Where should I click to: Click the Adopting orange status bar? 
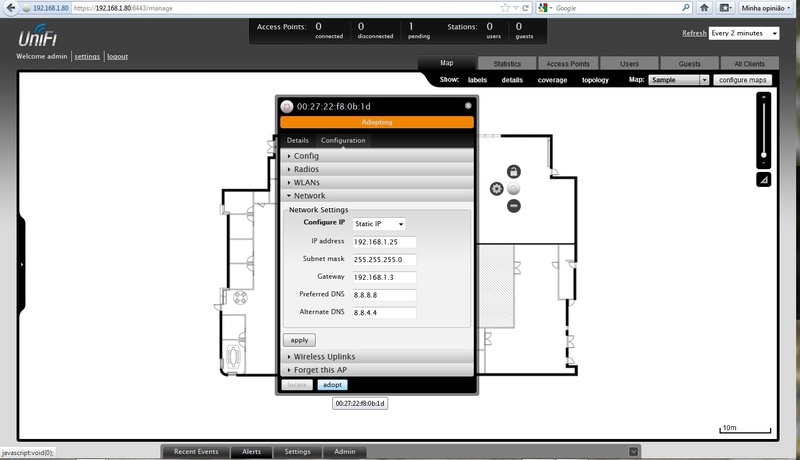coord(377,122)
